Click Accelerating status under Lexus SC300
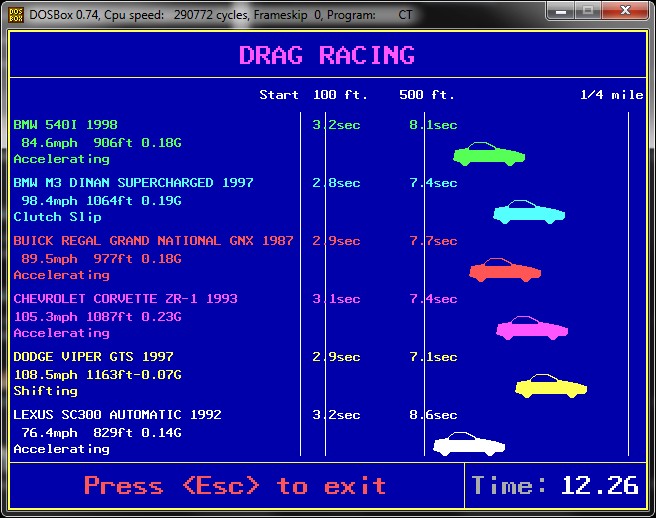The height and width of the screenshot is (518, 656). pos(62,449)
